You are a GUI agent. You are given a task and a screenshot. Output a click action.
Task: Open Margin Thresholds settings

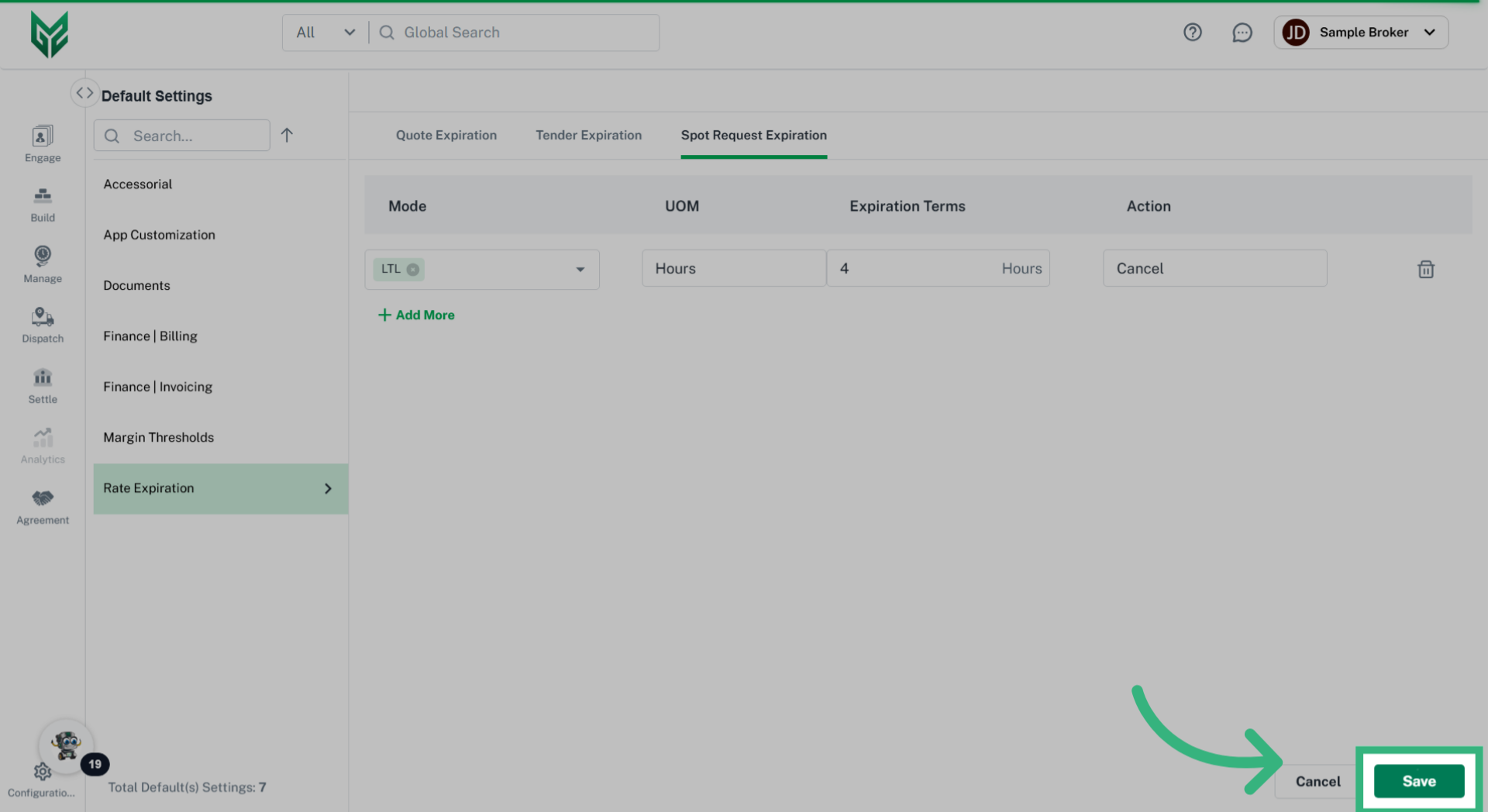pos(220,438)
